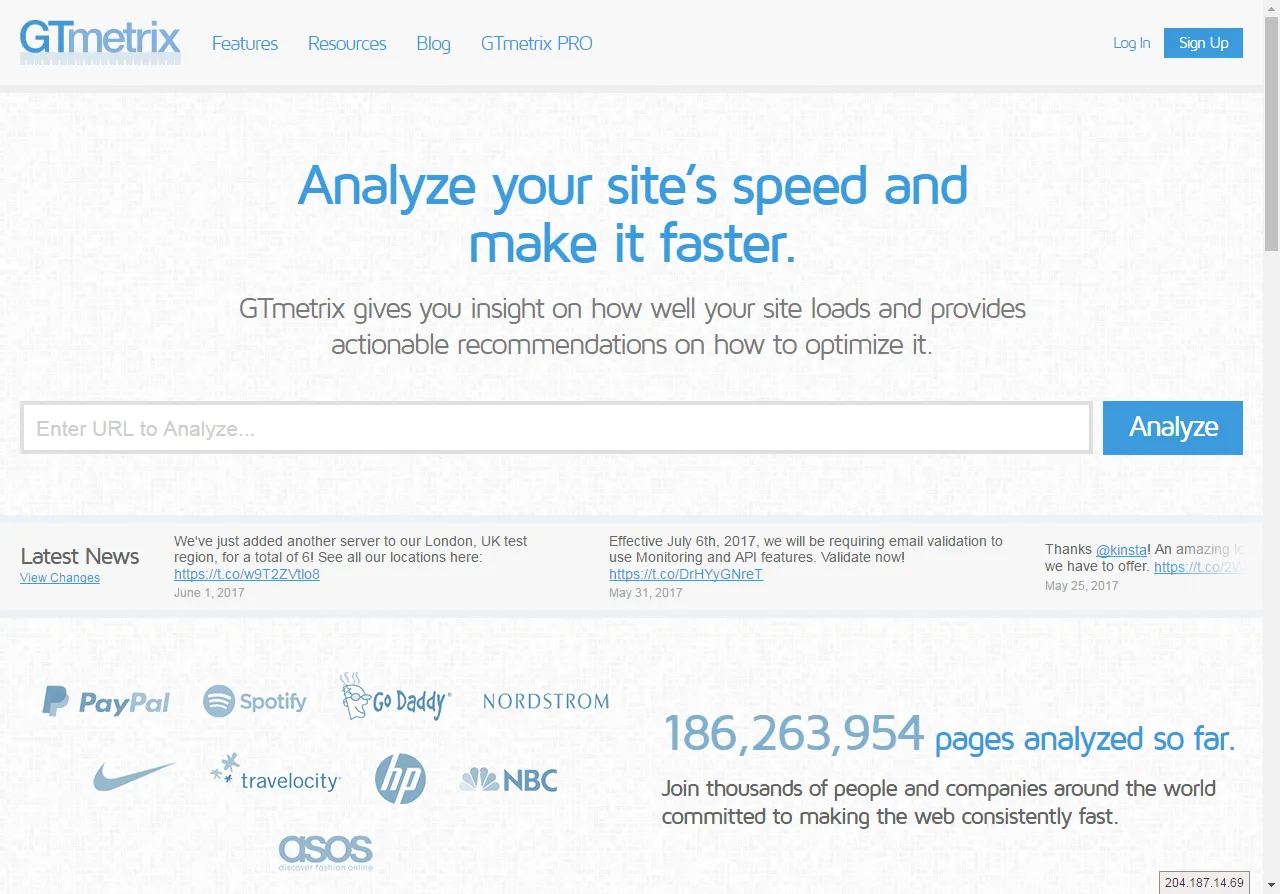Image resolution: width=1280 pixels, height=894 pixels.
Task: Click the GTmetrix logo
Action: (x=100, y=42)
